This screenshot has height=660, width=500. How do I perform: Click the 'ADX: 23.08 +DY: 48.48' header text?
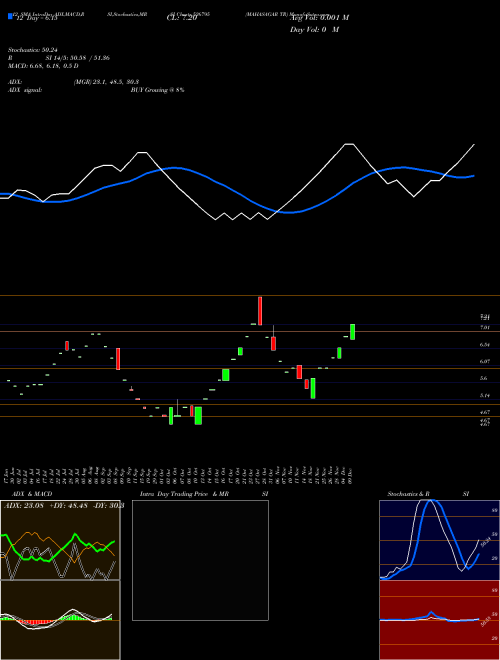tap(46, 505)
